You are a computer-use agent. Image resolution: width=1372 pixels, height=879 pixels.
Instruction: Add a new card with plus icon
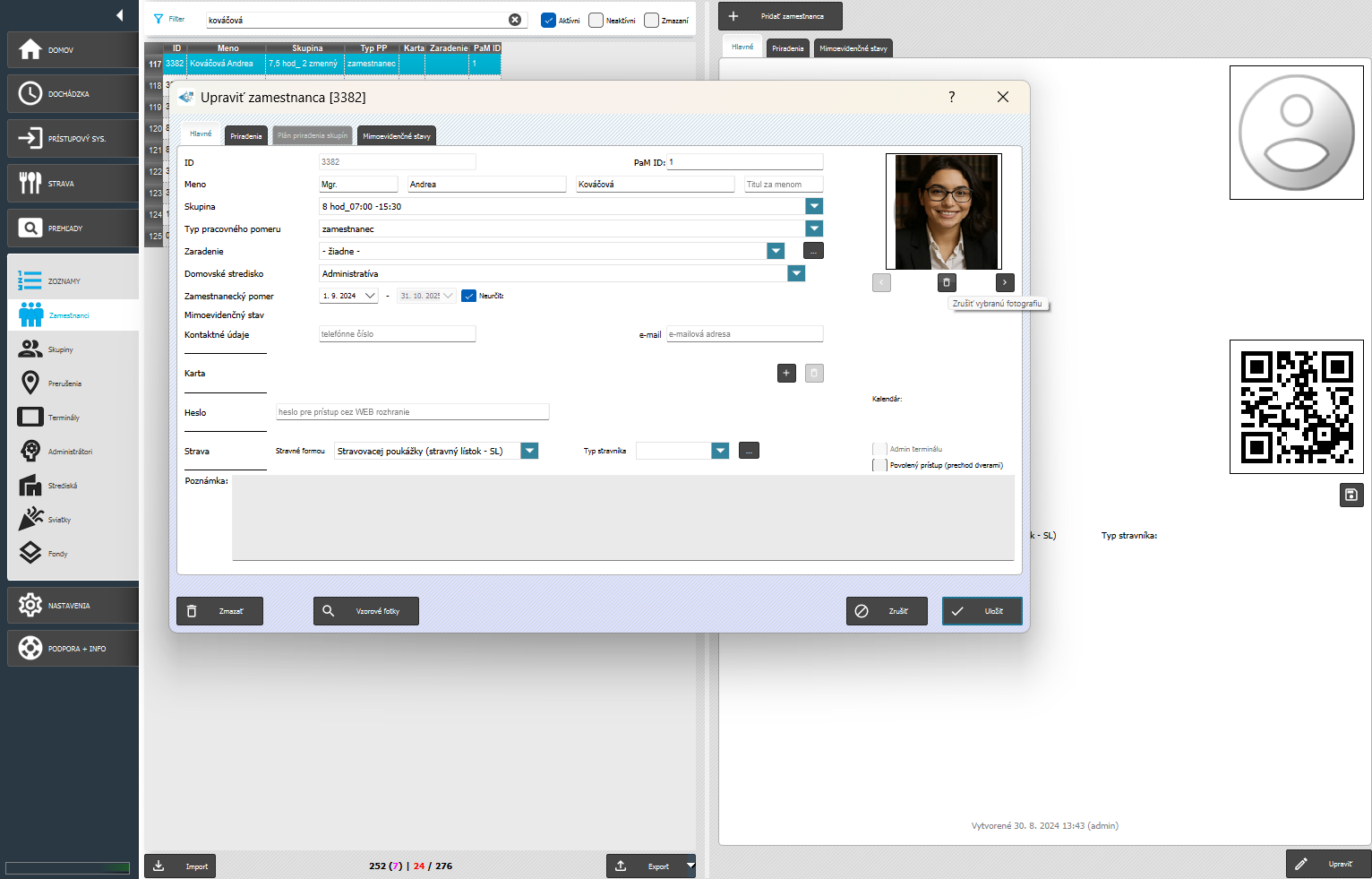pyautogui.click(x=786, y=373)
